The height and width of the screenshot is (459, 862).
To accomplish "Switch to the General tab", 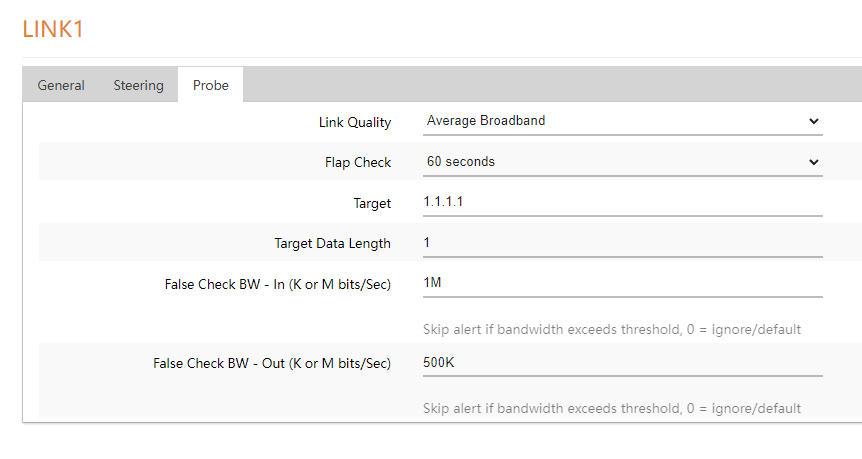I will [x=61, y=85].
